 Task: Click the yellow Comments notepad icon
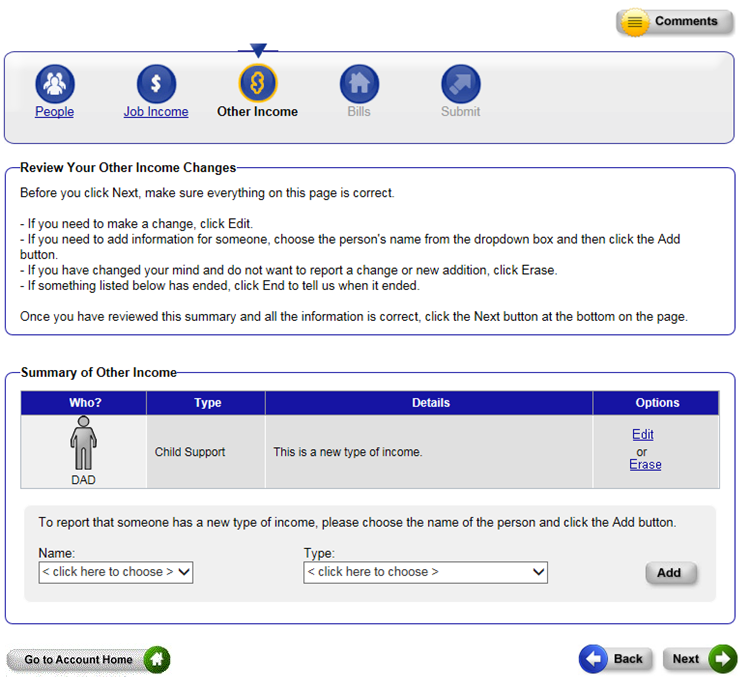pyautogui.click(x=634, y=22)
